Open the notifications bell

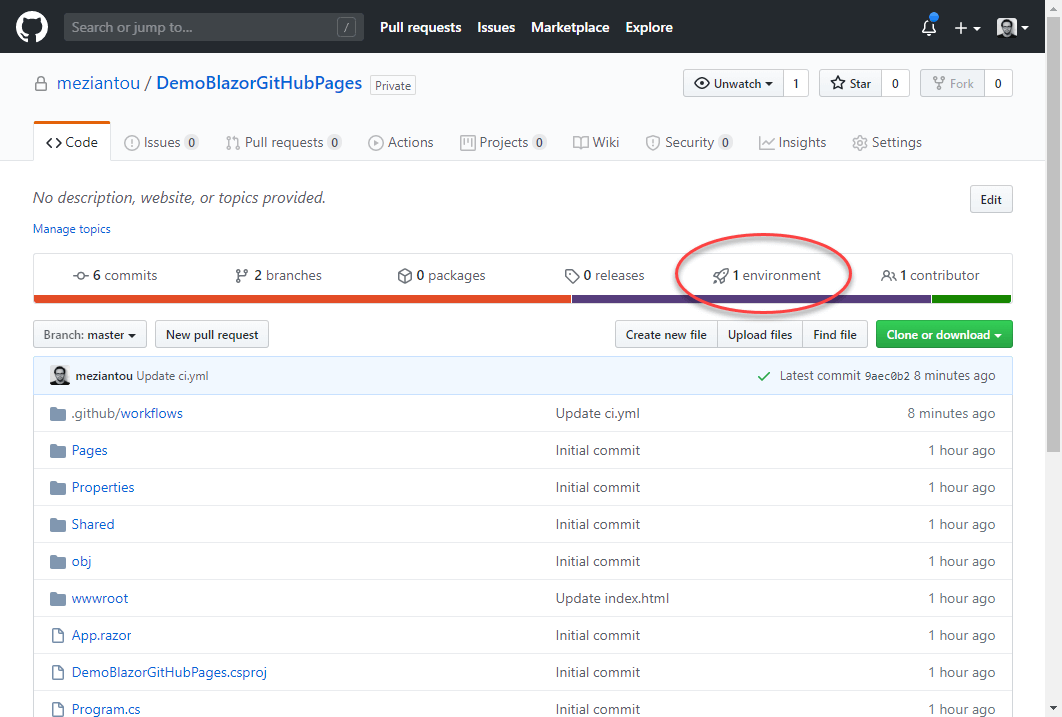929,28
